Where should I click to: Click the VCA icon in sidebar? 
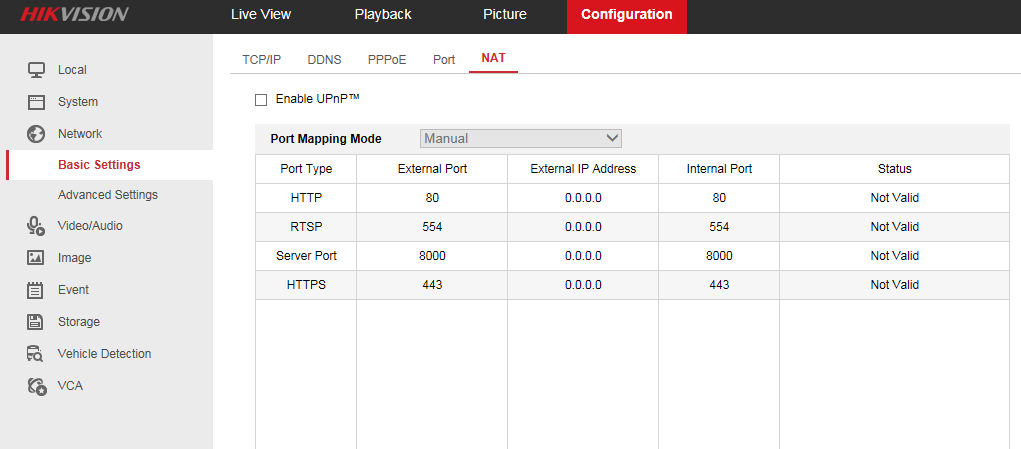(36, 386)
